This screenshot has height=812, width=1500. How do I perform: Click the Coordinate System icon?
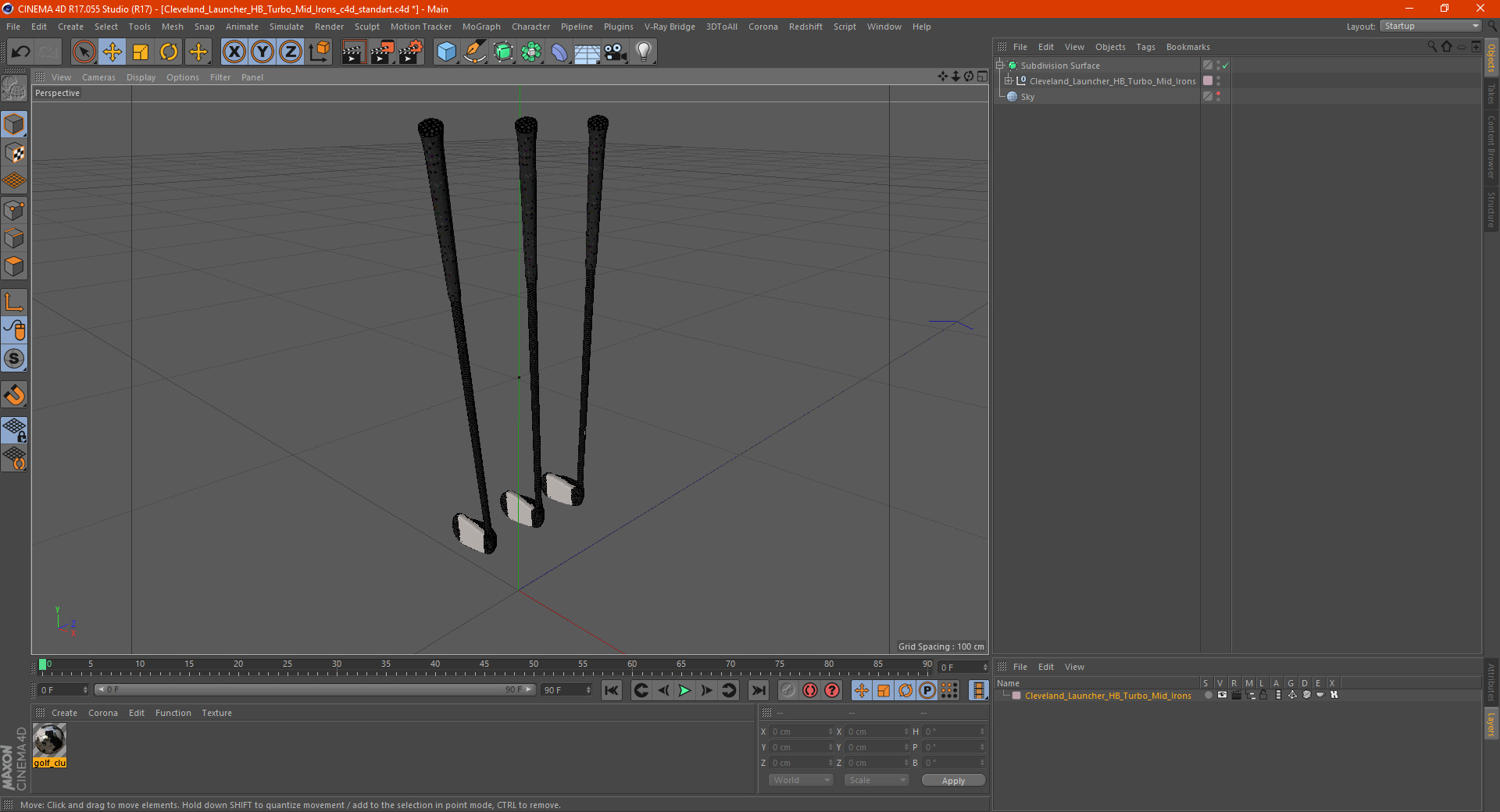319,52
